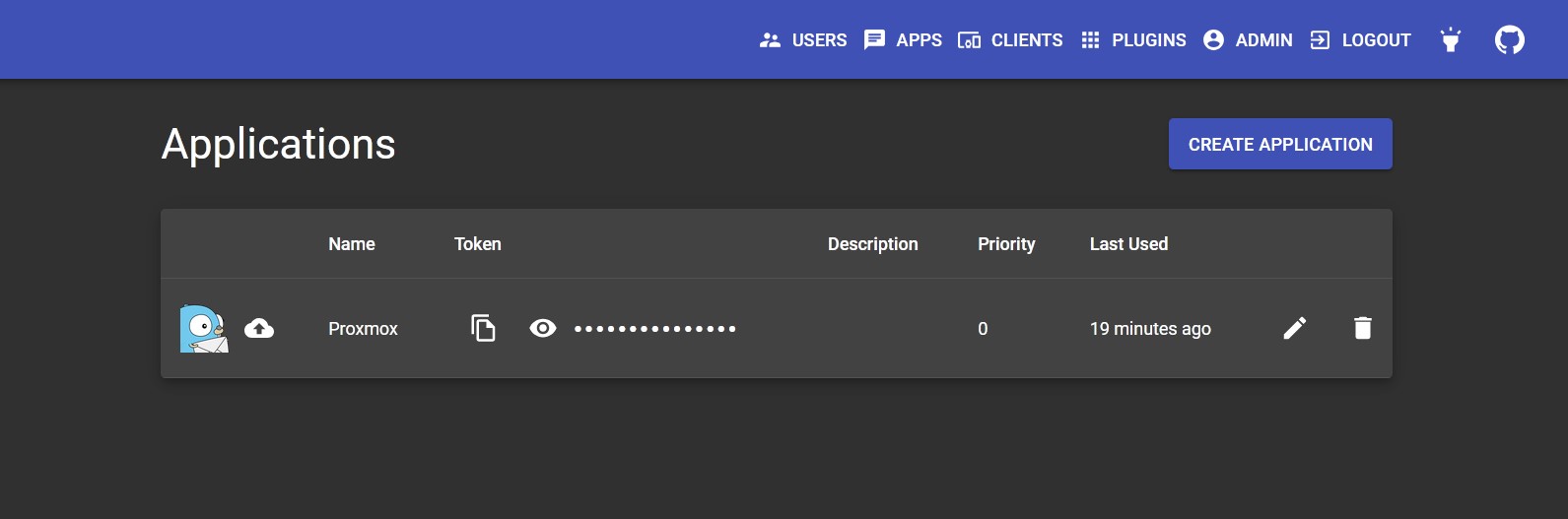Click the Proxmox gopher application image
The image size is (1568, 519).
[204, 328]
